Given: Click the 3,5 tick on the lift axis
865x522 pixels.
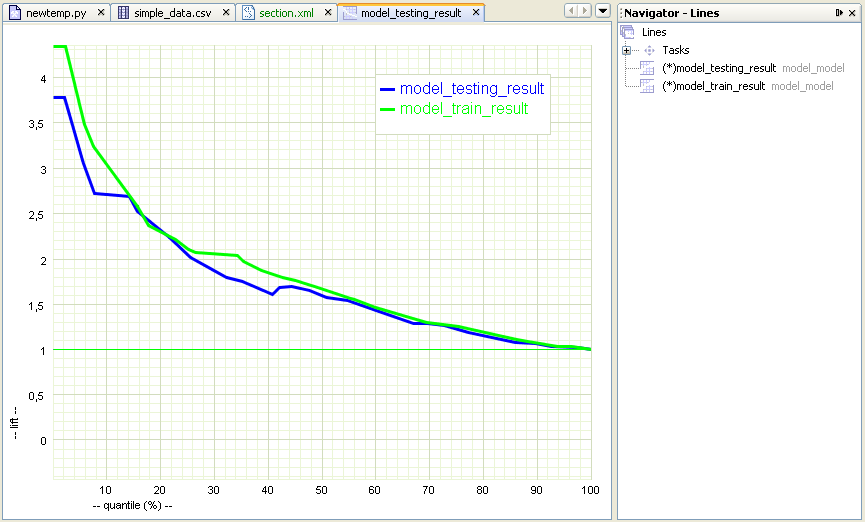Looking at the screenshot, I should click(36, 125).
